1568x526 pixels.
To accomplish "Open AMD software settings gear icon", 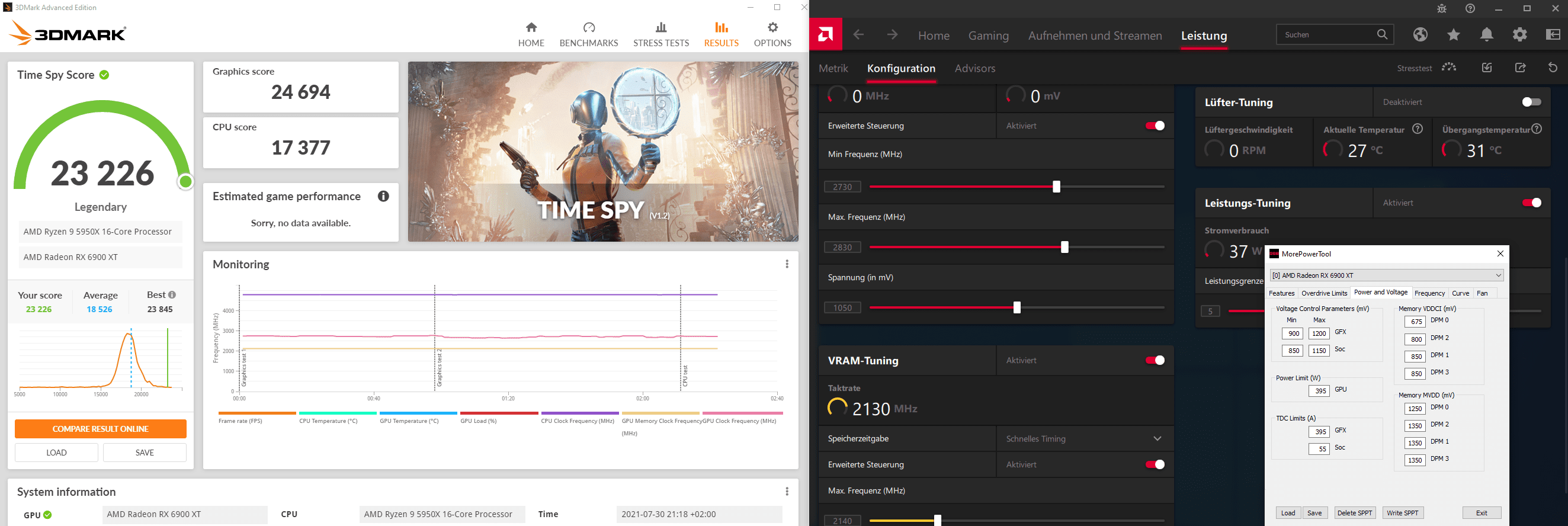I will [1520, 35].
